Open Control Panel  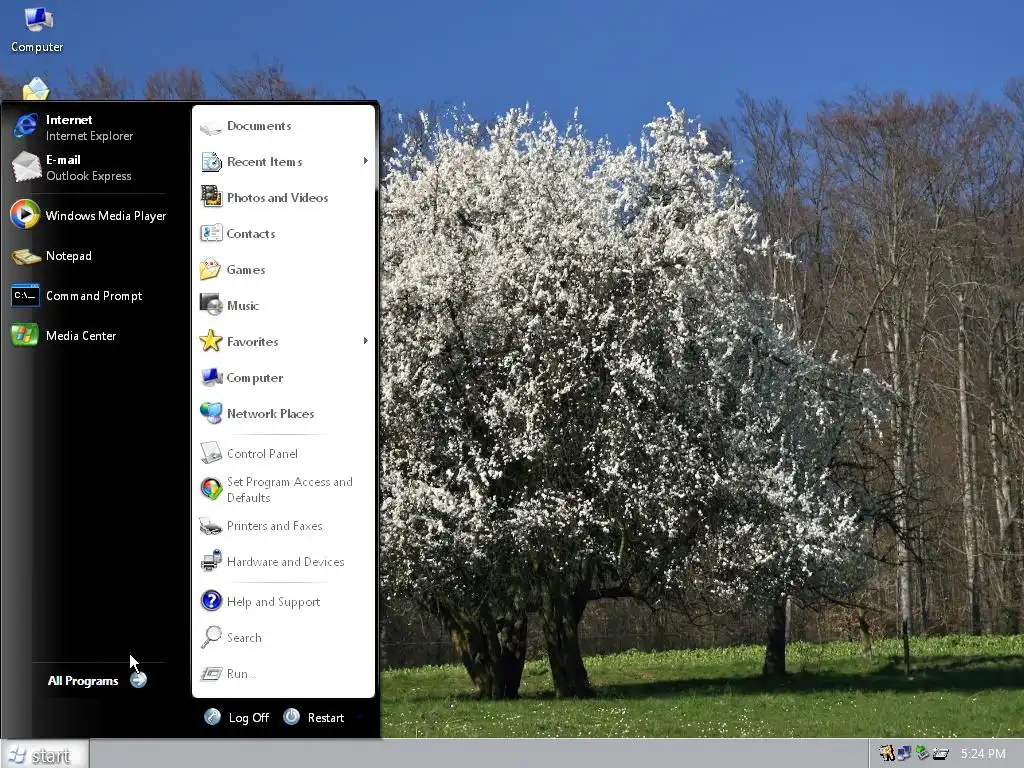[283, 453]
